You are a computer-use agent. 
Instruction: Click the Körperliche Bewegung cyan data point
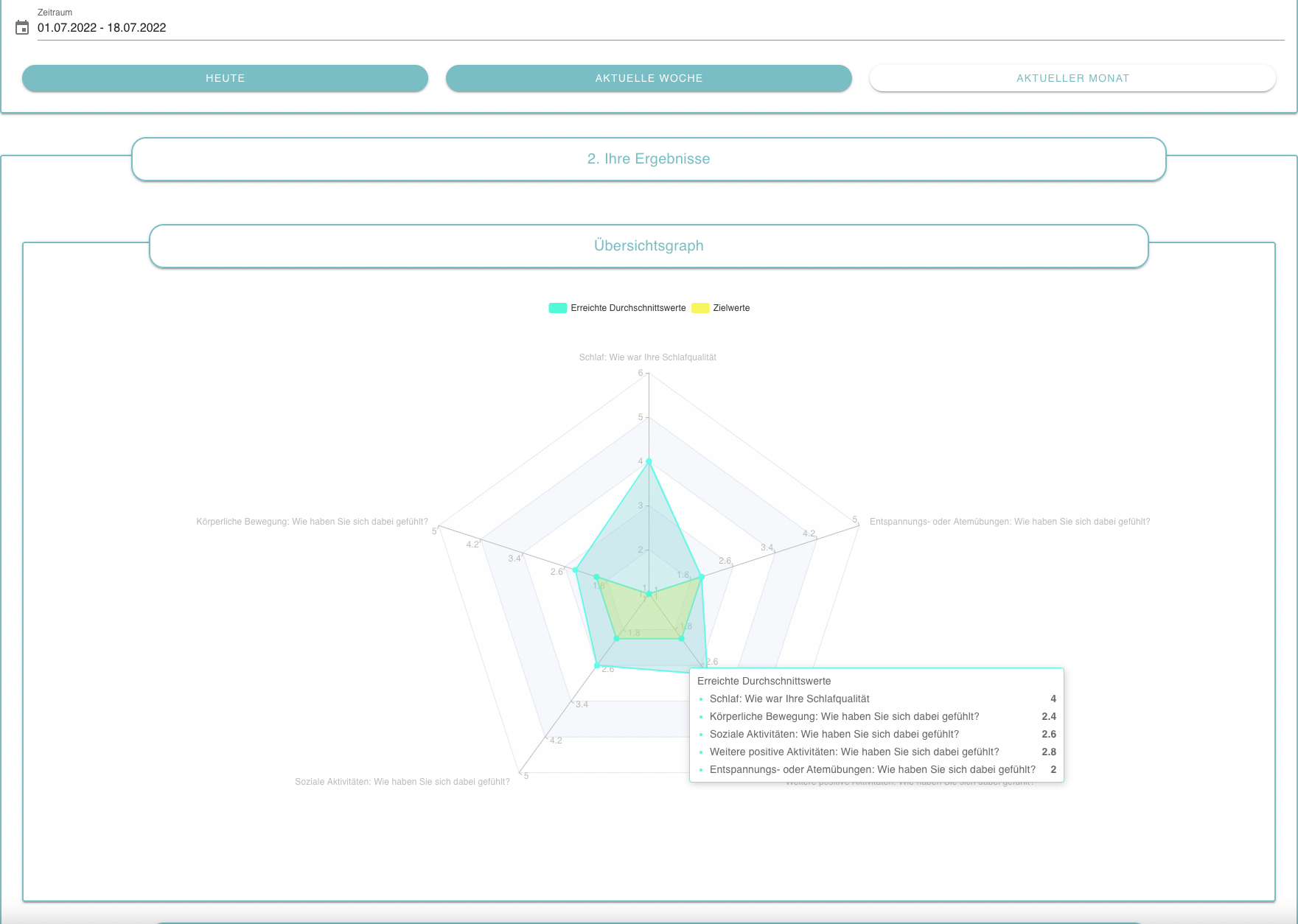click(x=576, y=570)
